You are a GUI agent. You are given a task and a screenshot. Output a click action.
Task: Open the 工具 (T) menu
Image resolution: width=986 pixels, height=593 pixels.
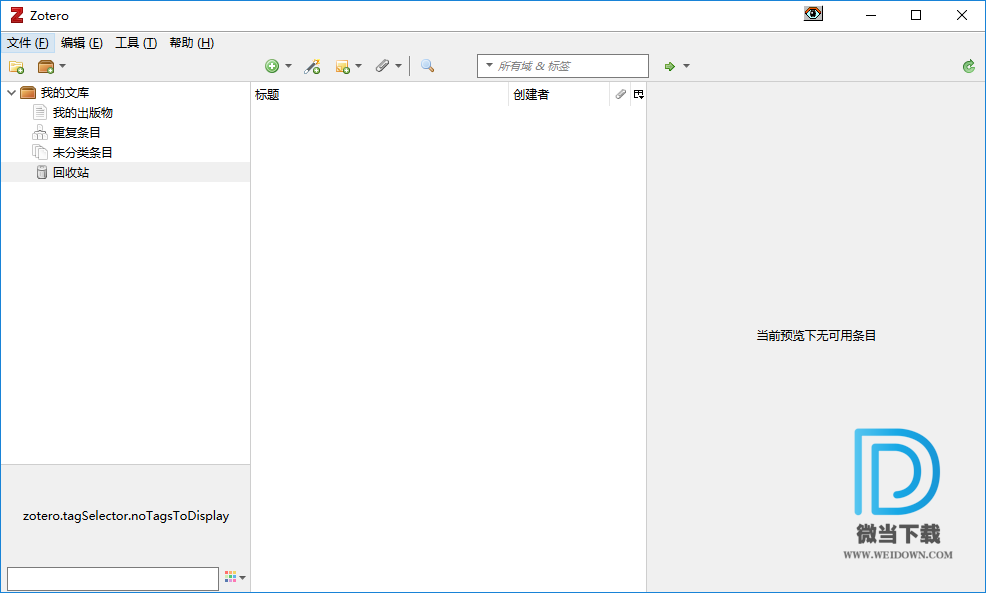coord(136,43)
